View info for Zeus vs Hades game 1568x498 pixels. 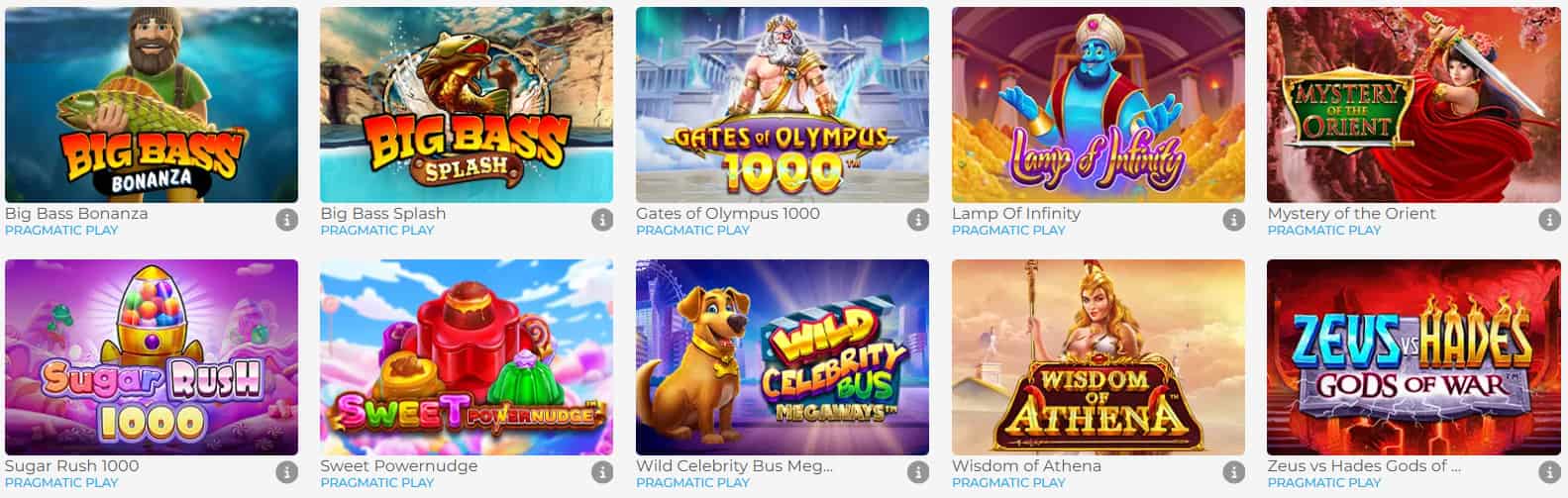[1549, 472]
